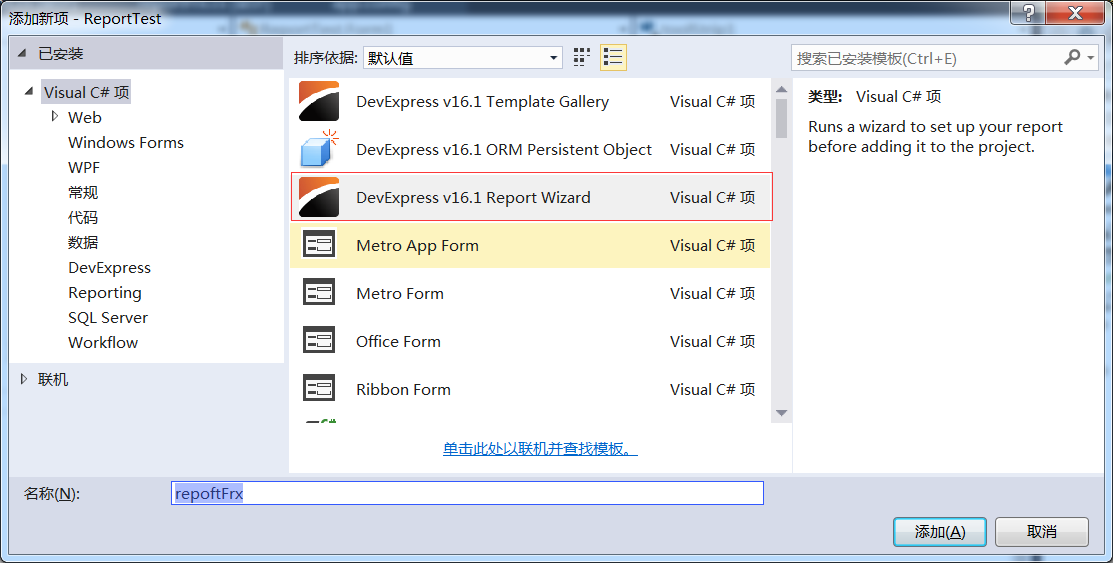Select the Office Form label
The image size is (1113, 563).
(x=398, y=341)
